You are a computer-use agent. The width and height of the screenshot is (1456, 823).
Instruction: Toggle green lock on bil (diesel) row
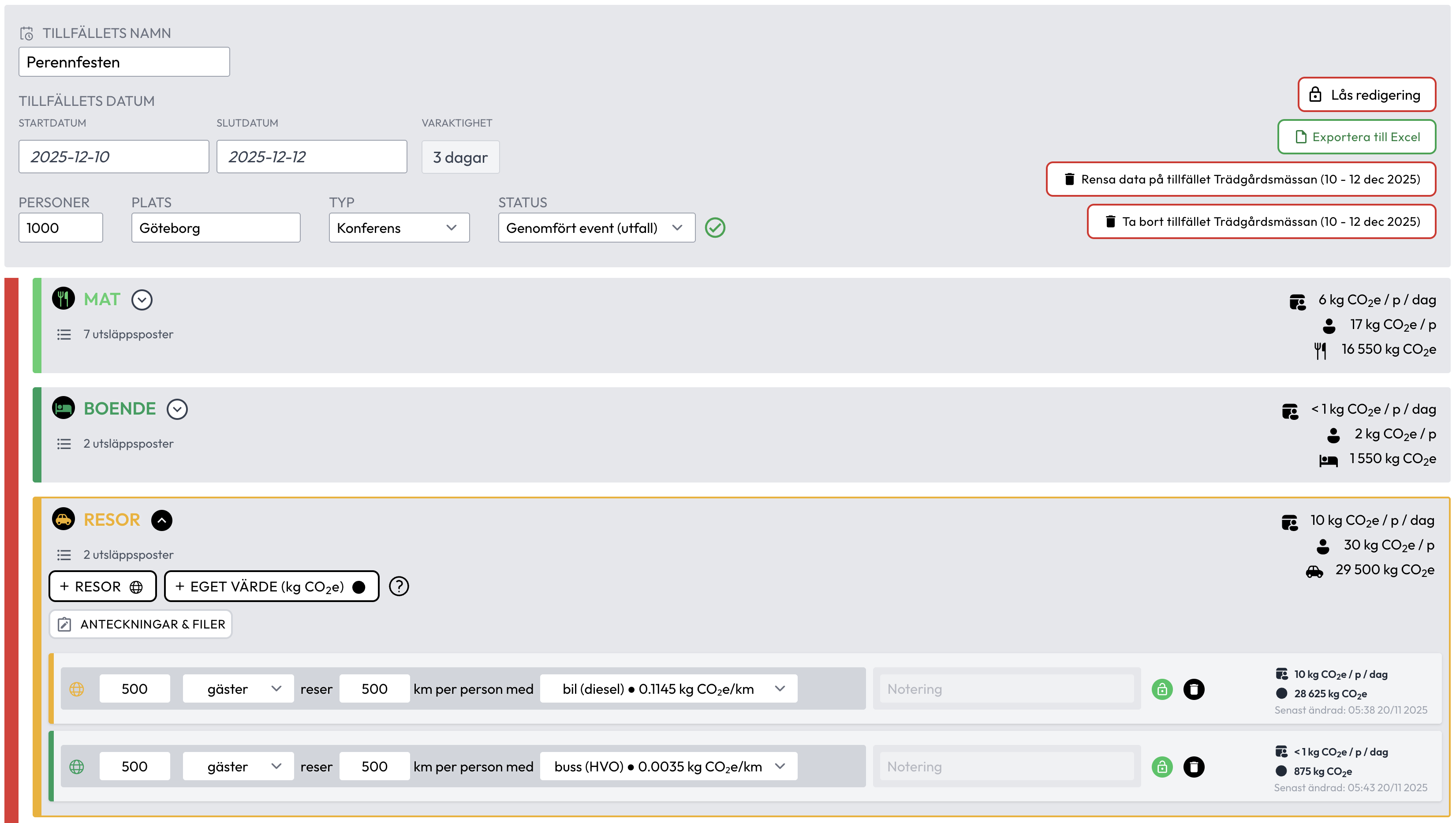point(1161,689)
